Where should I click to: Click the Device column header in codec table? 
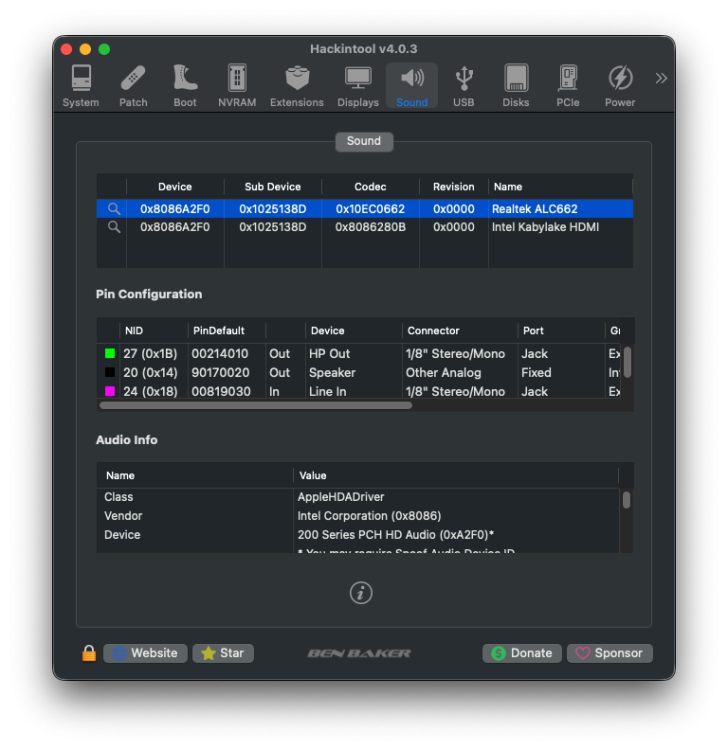point(175,187)
